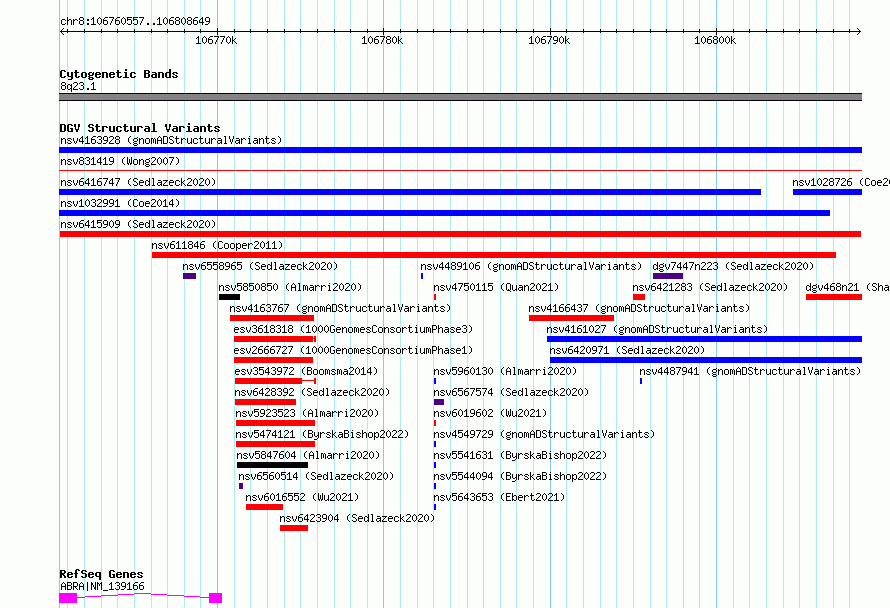Click nsv6428392 (Sedlazeck2020) label
Screen dimensions: 890x608
[x=312, y=392]
